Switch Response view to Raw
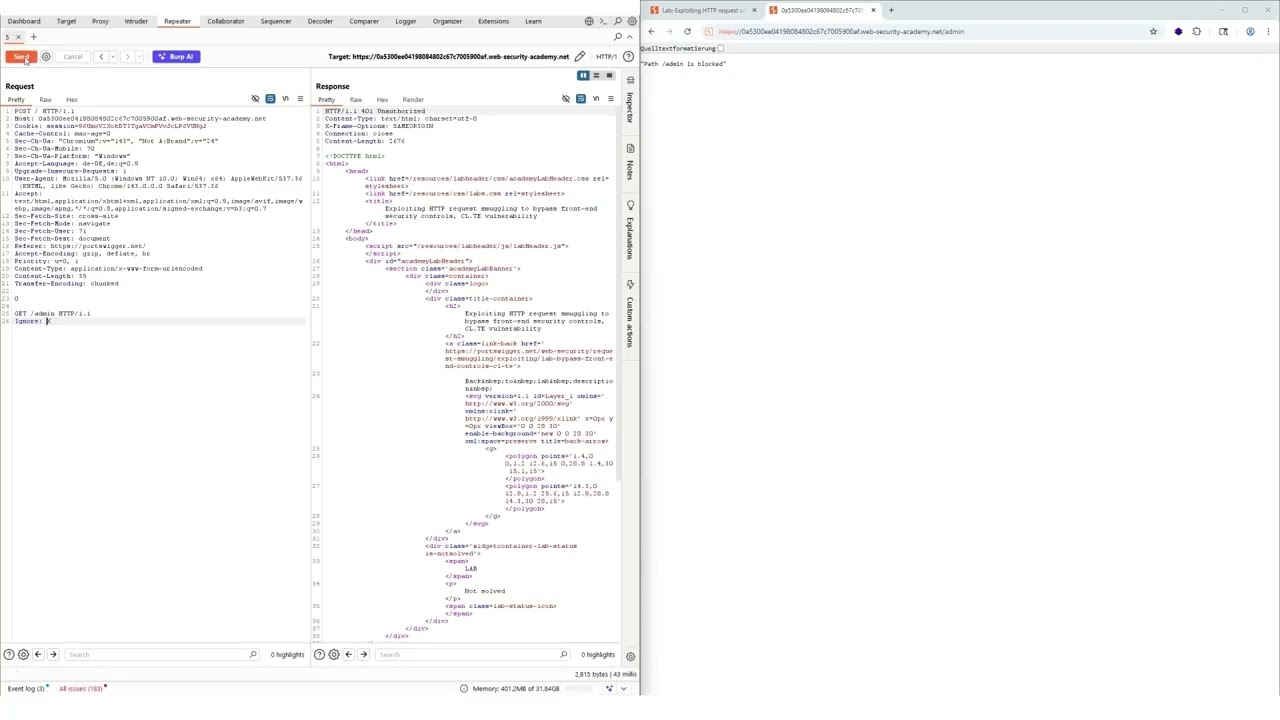 355,100
